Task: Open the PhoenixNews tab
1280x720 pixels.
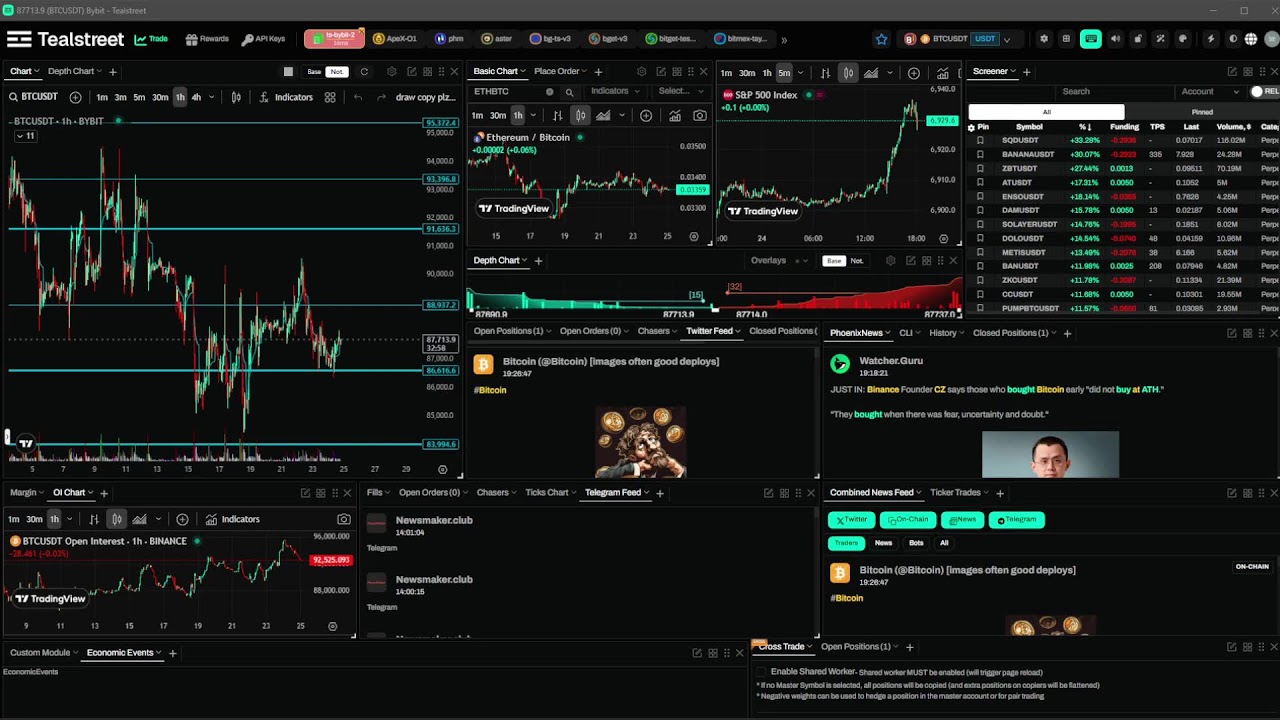Action: click(x=856, y=333)
